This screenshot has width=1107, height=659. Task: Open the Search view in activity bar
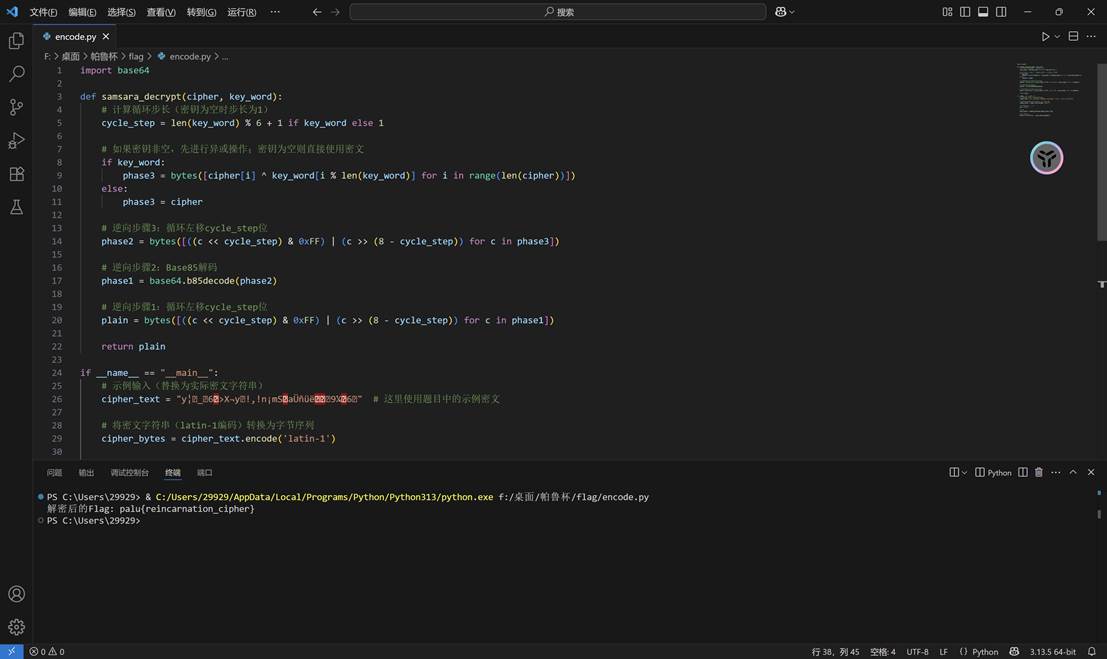click(x=15, y=73)
